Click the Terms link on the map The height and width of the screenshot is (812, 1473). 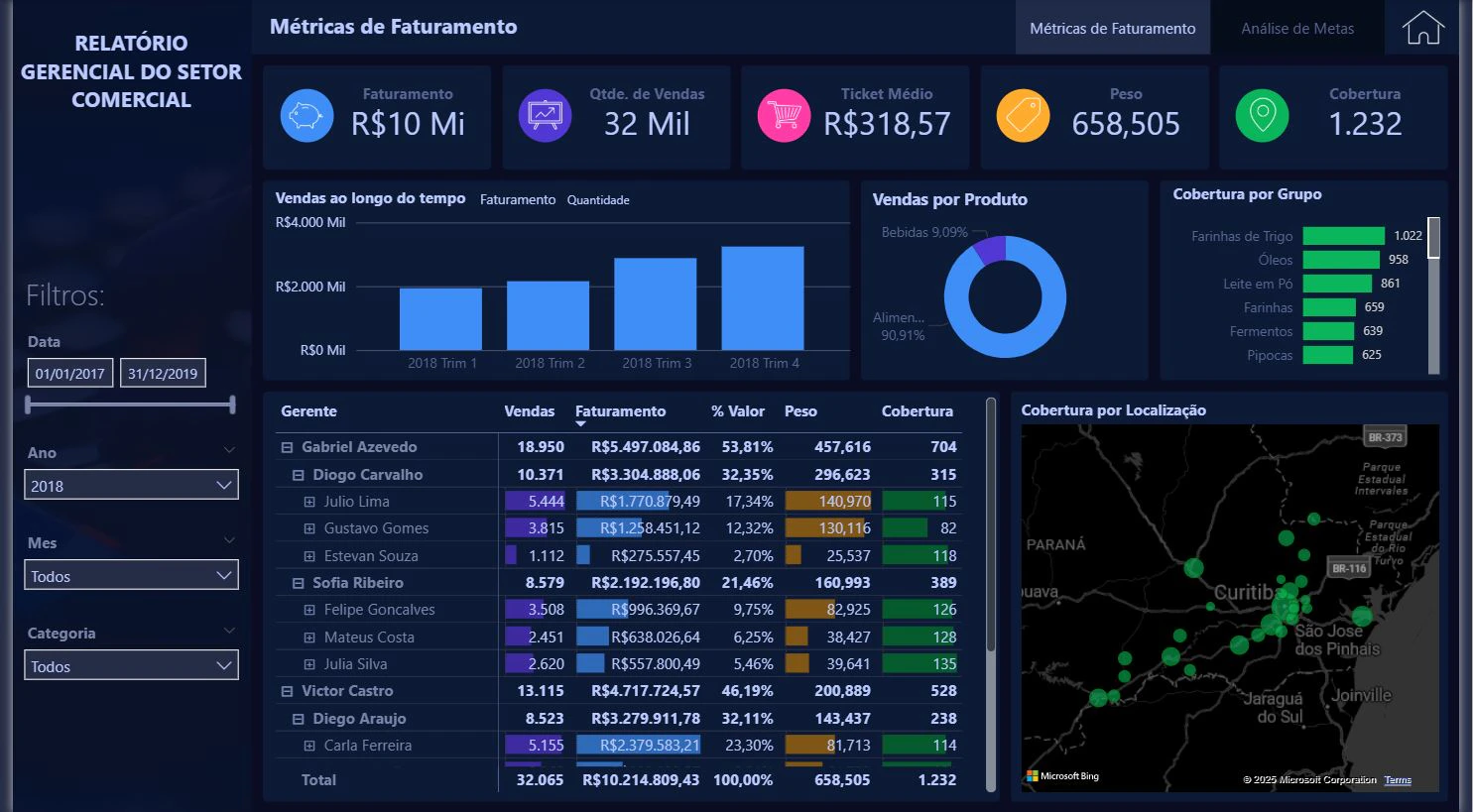(1398, 780)
